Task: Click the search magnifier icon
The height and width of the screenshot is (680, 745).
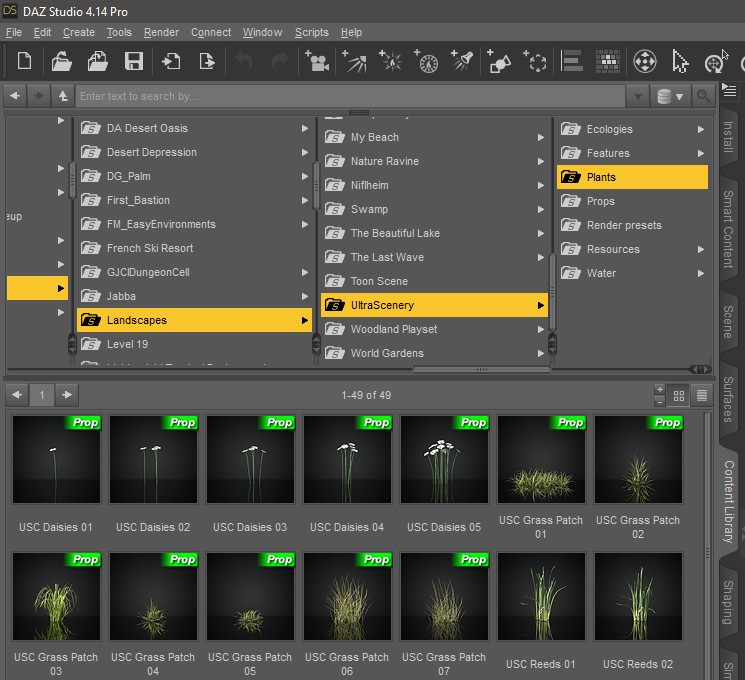Action: tap(703, 96)
